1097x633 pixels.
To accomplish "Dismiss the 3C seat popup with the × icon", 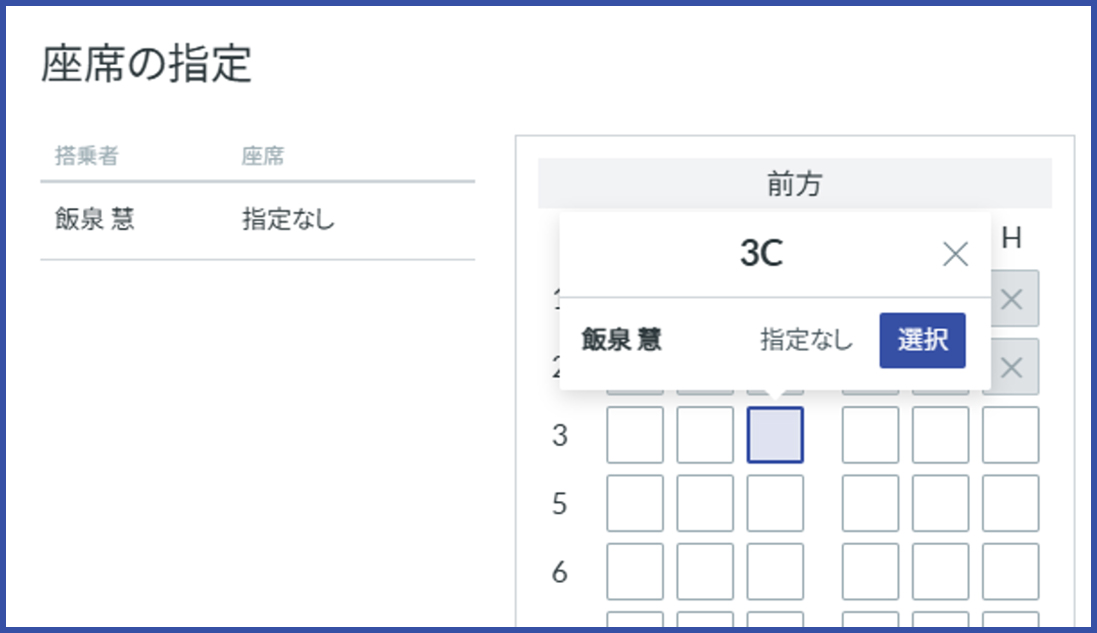I will point(955,255).
